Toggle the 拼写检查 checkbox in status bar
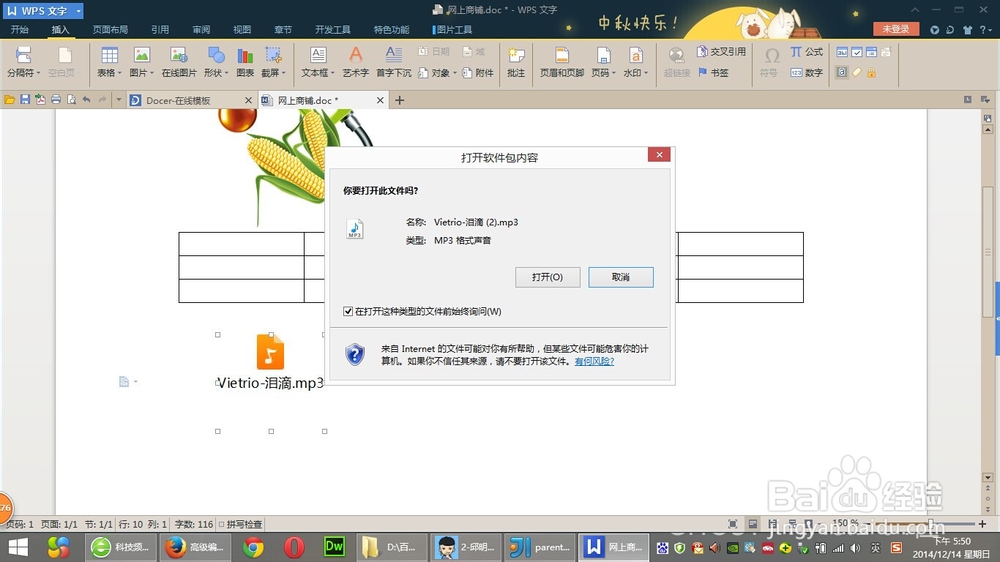This screenshot has width=1000, height=562. [221, 524]
